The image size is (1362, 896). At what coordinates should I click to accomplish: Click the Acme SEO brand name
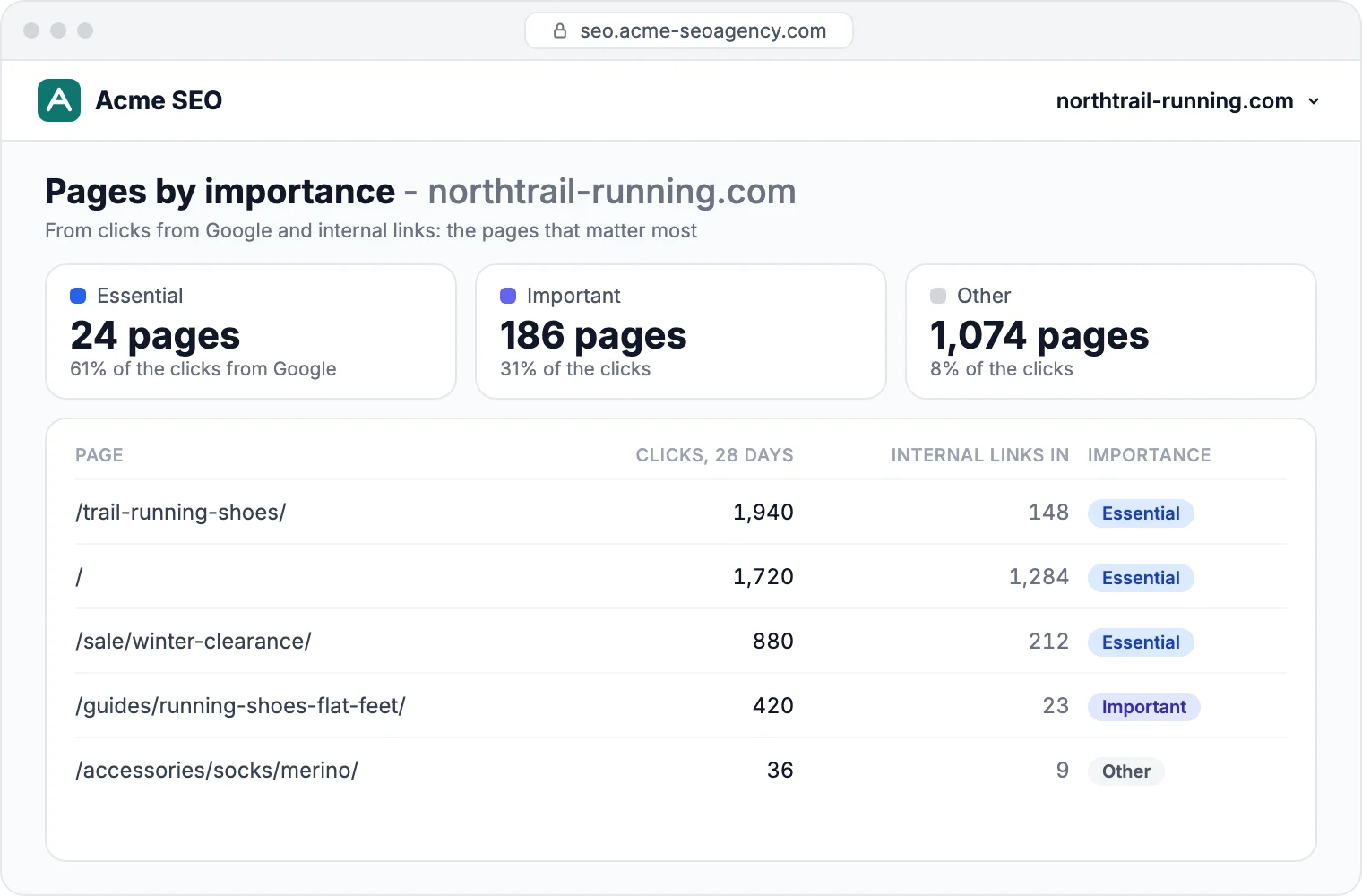(x=159, y=100)
